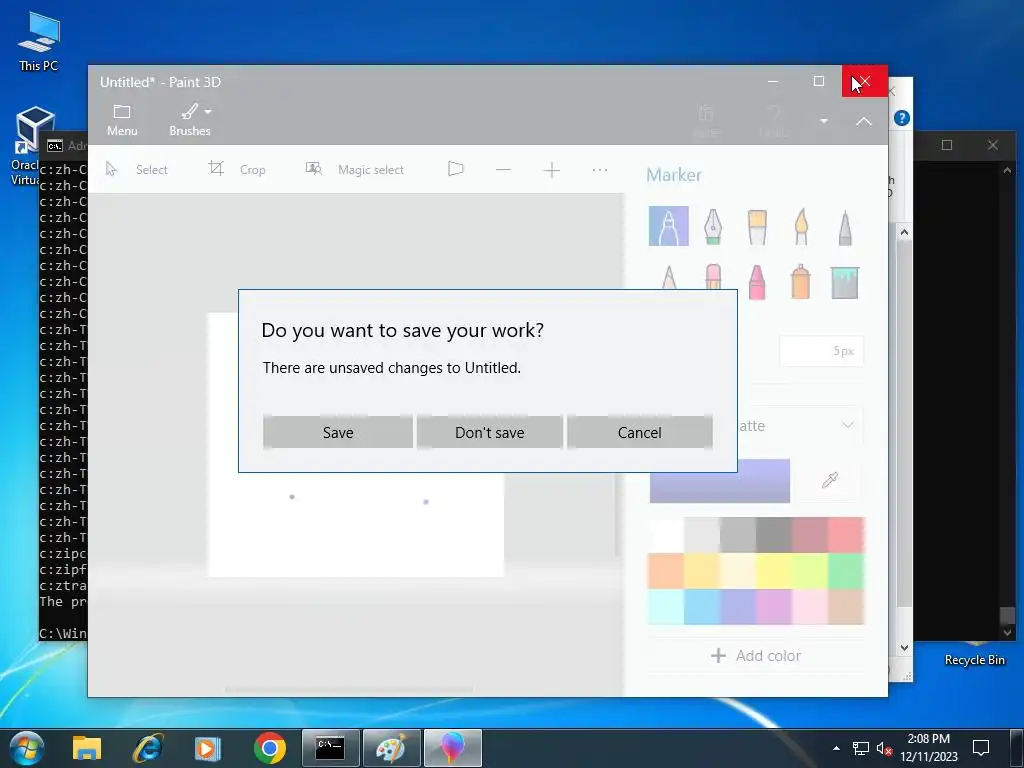Screen dimensions: 1024x768
Task: Click the Paint 3D taskbar icon
Action: pos(453,748)
